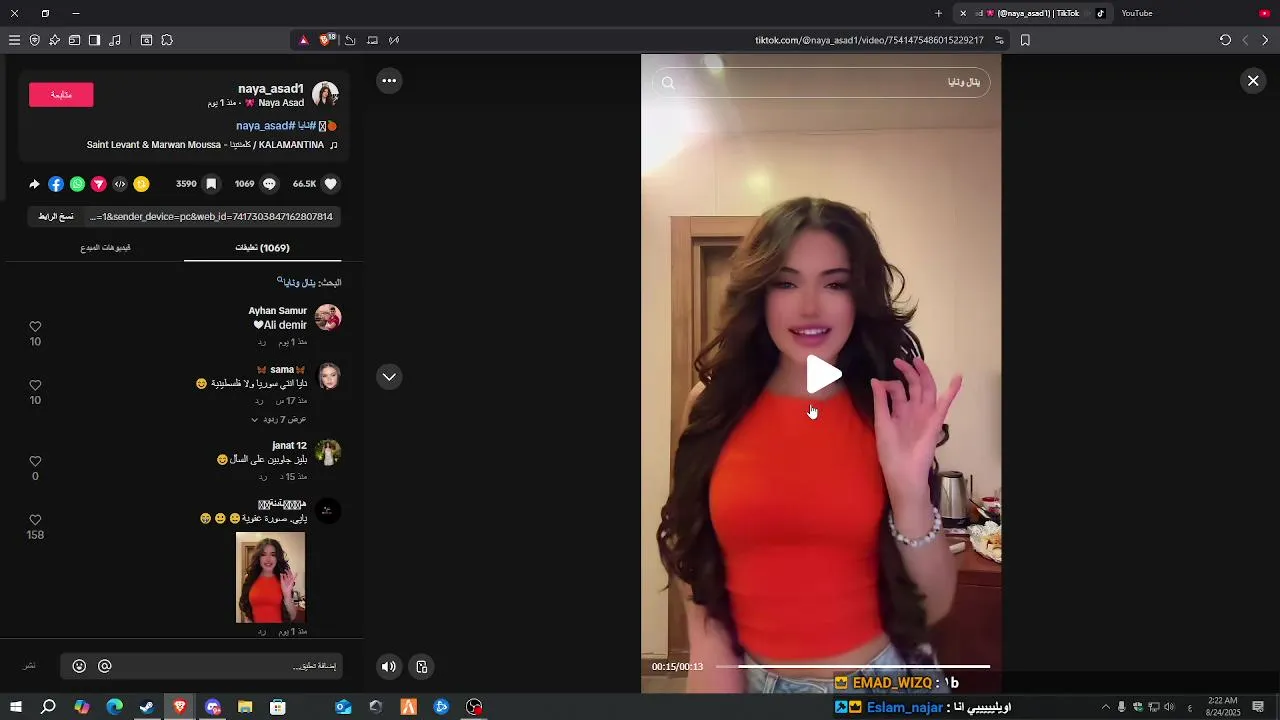Viewport: 1280px width, 720px height.
Task: Click the post comment button
Action: (30, 666)
